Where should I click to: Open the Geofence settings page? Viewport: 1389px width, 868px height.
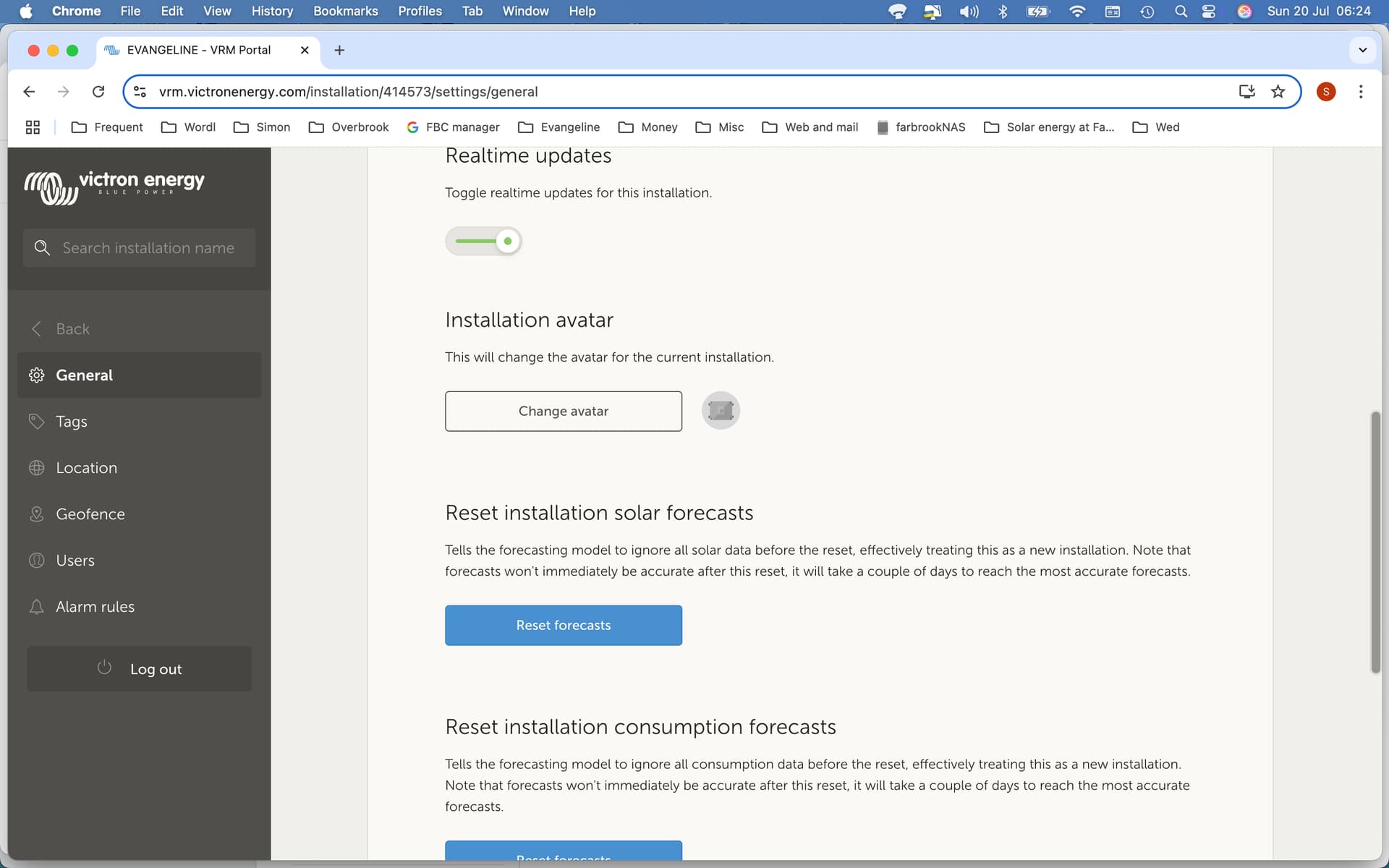pyautogui.click(x=90, y=514)
